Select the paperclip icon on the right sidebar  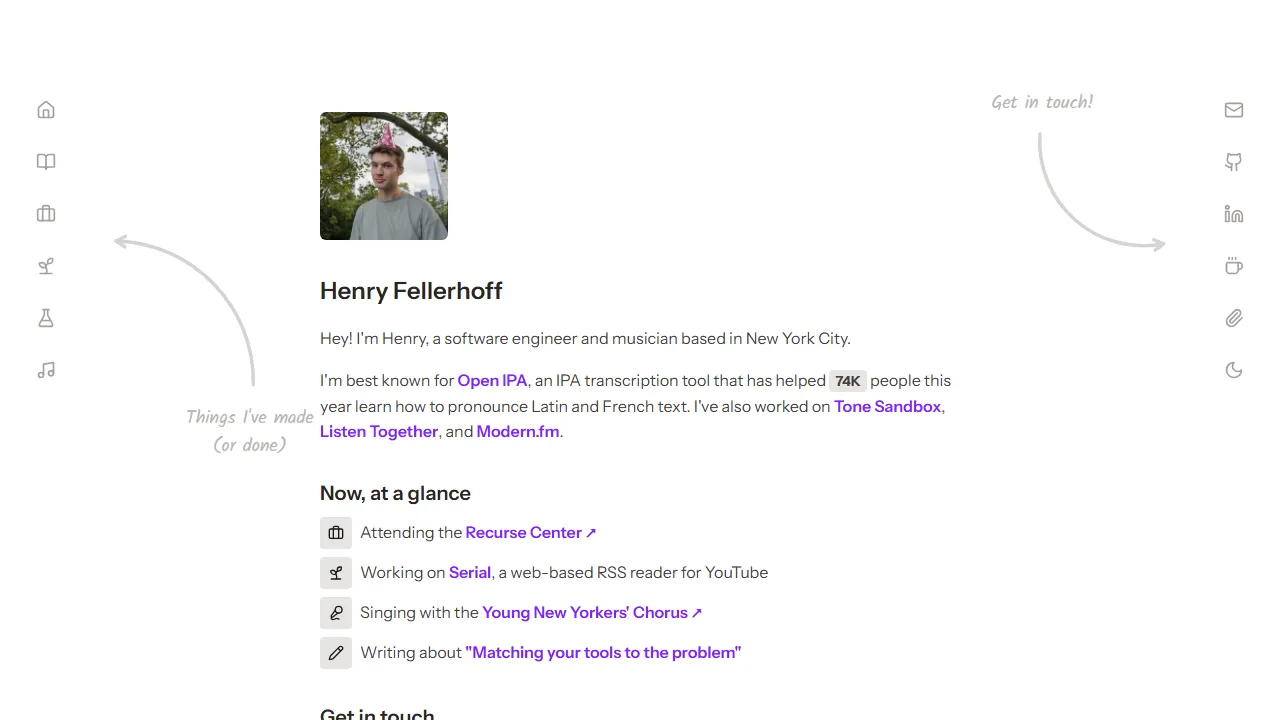(1233, 318)
